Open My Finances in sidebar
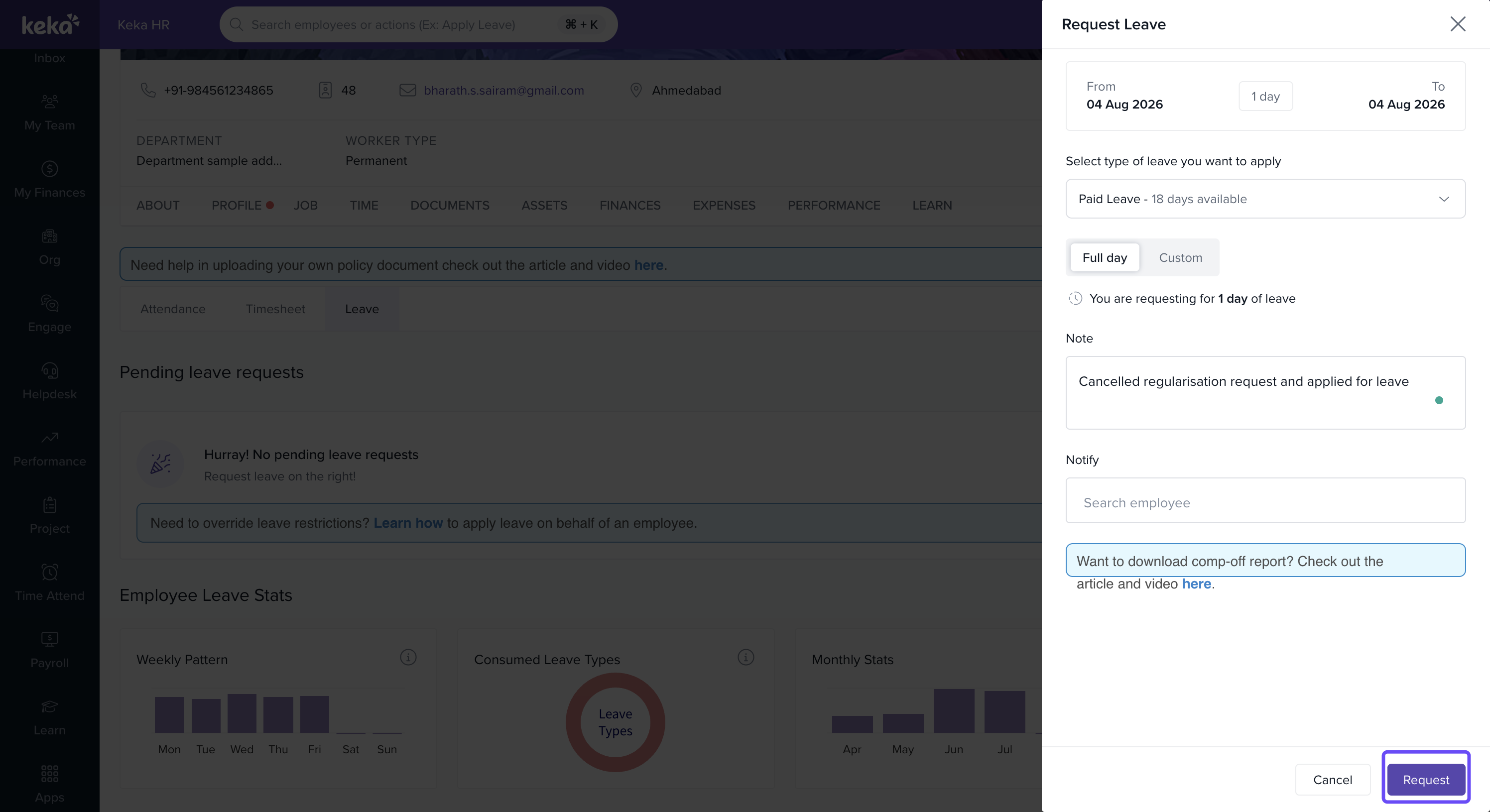This screenshot has height=812, width=1490. [50, 180]
